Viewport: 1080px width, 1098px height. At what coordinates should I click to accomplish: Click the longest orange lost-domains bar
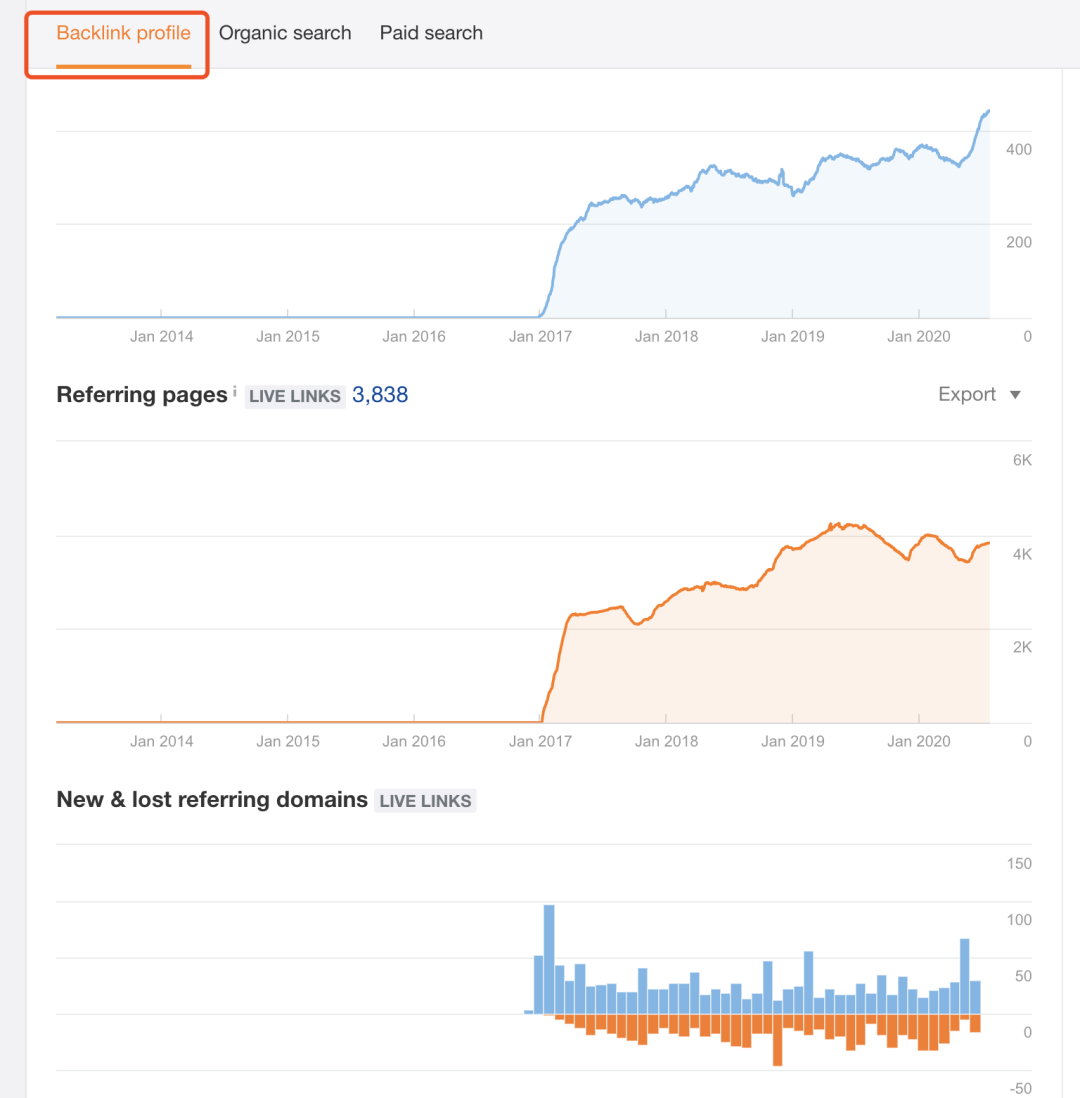tap(777, 1040)
